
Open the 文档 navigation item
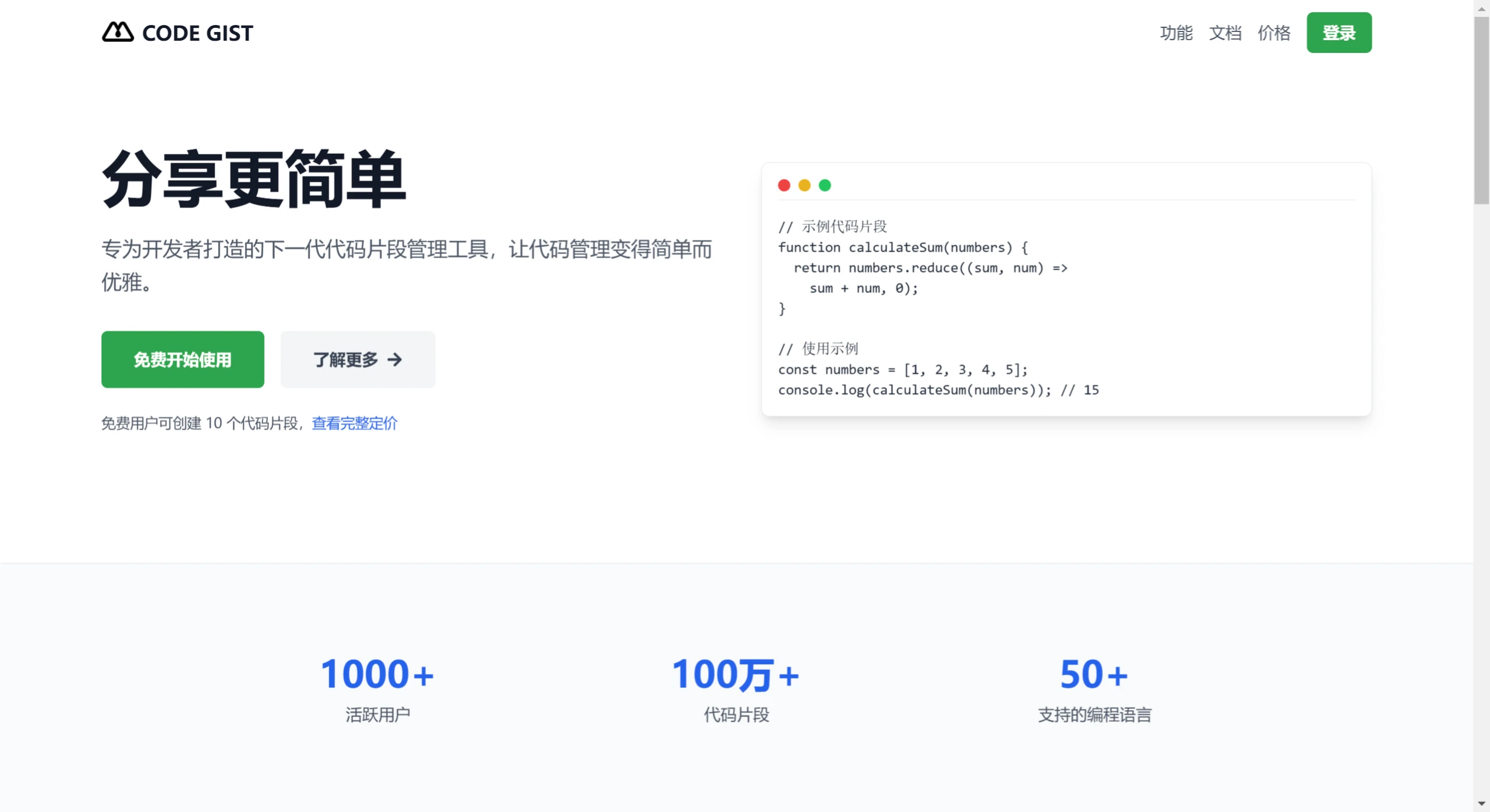pos(1225,33)
